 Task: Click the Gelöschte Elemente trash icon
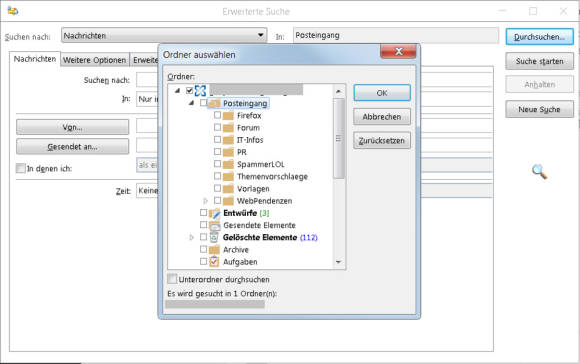pyautogui.click(x=214, y=237)
